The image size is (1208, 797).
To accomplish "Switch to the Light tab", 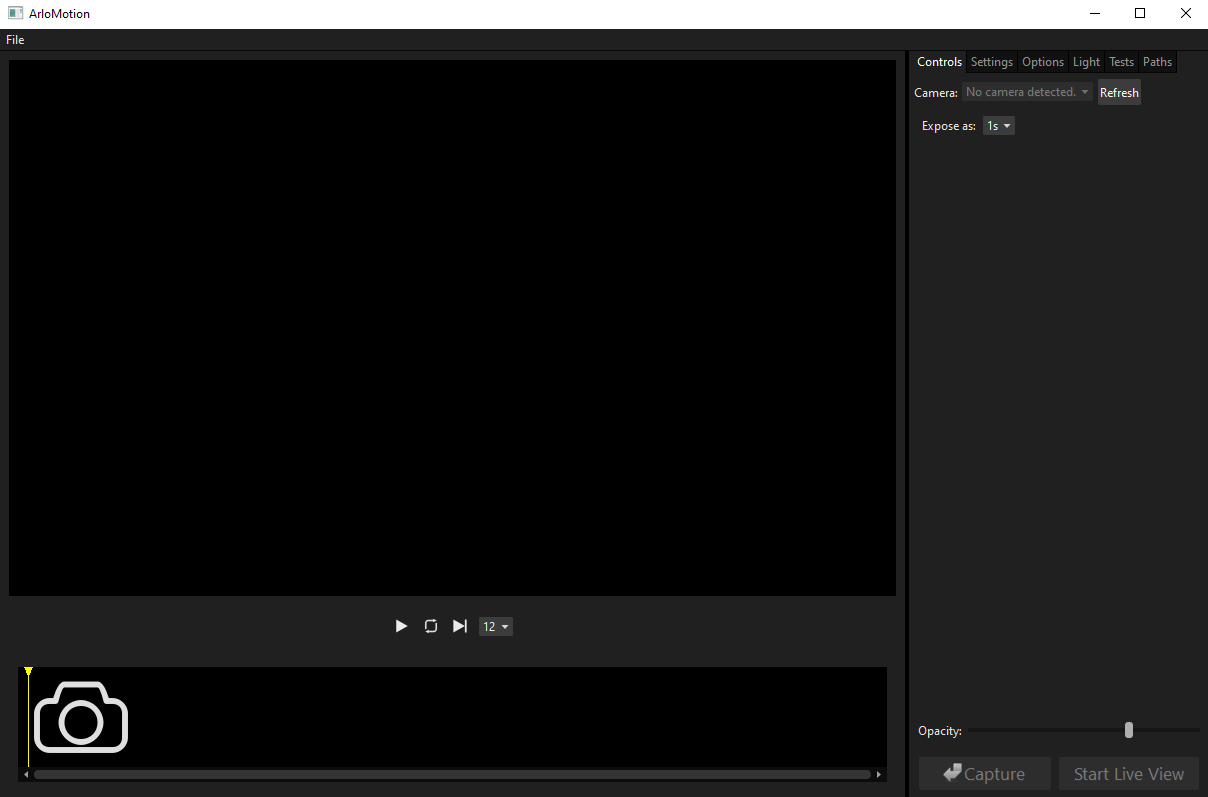I will (x=1086, y=62).
